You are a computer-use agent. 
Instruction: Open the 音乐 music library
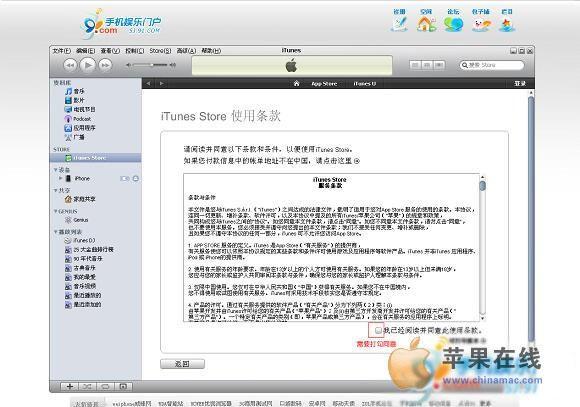click(x=75, y=91)
